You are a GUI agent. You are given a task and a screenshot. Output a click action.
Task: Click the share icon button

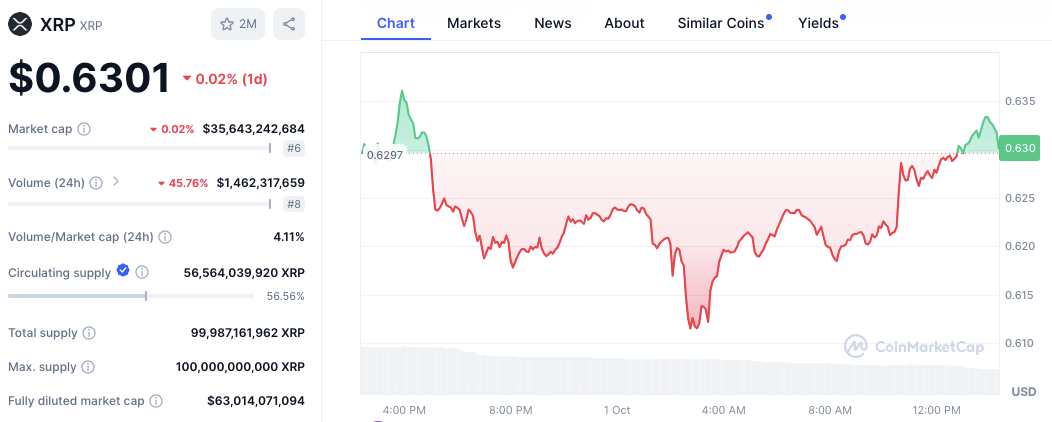(x=289, y=24)
